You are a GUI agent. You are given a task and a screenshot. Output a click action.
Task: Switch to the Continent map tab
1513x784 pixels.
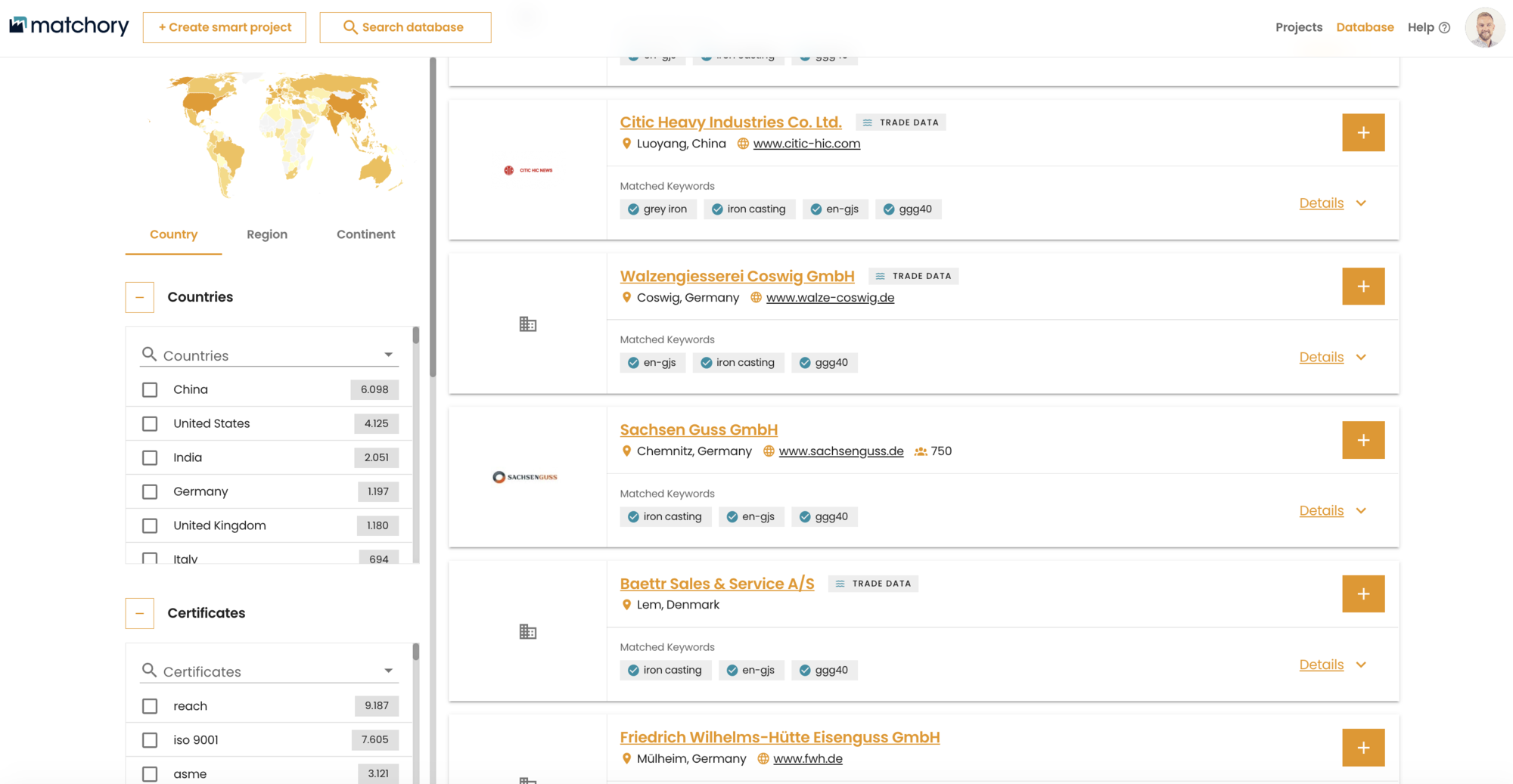coord(366,234)
